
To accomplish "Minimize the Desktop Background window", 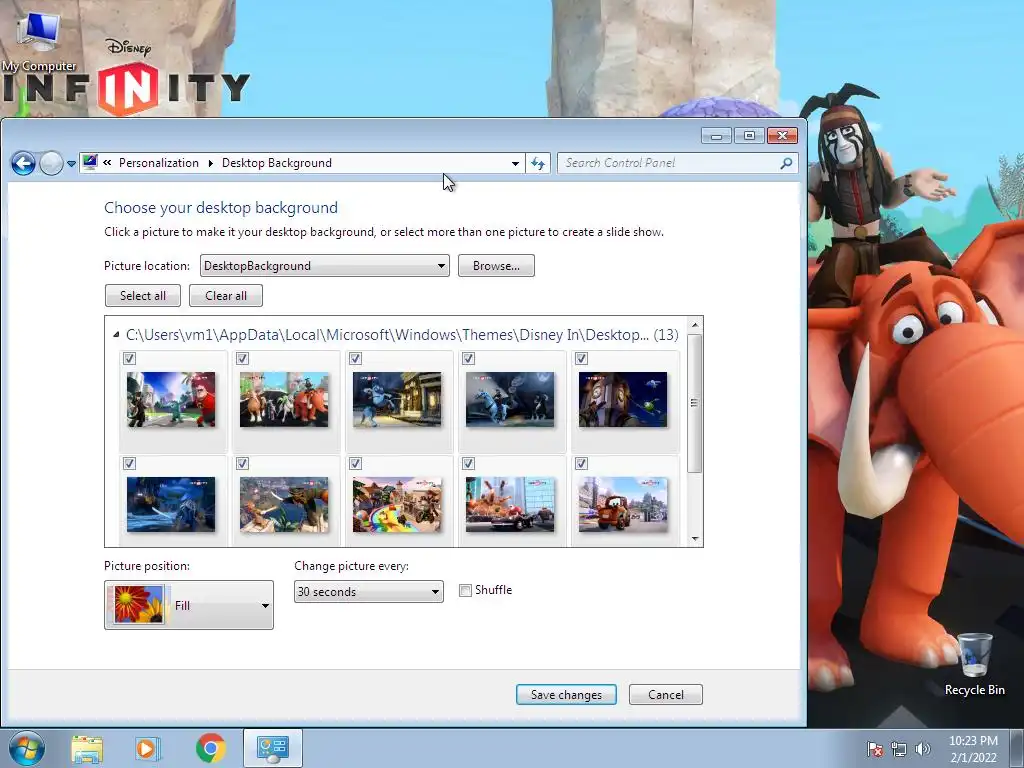I will point(716,136).
